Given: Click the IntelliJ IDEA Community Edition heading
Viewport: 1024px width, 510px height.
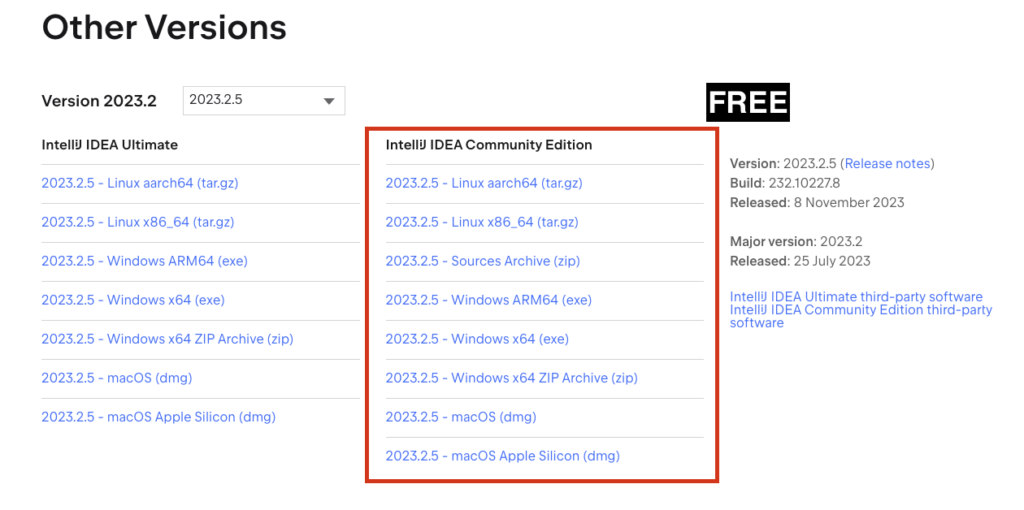Looking at the screenshot, I should click(x=489, y=145).
